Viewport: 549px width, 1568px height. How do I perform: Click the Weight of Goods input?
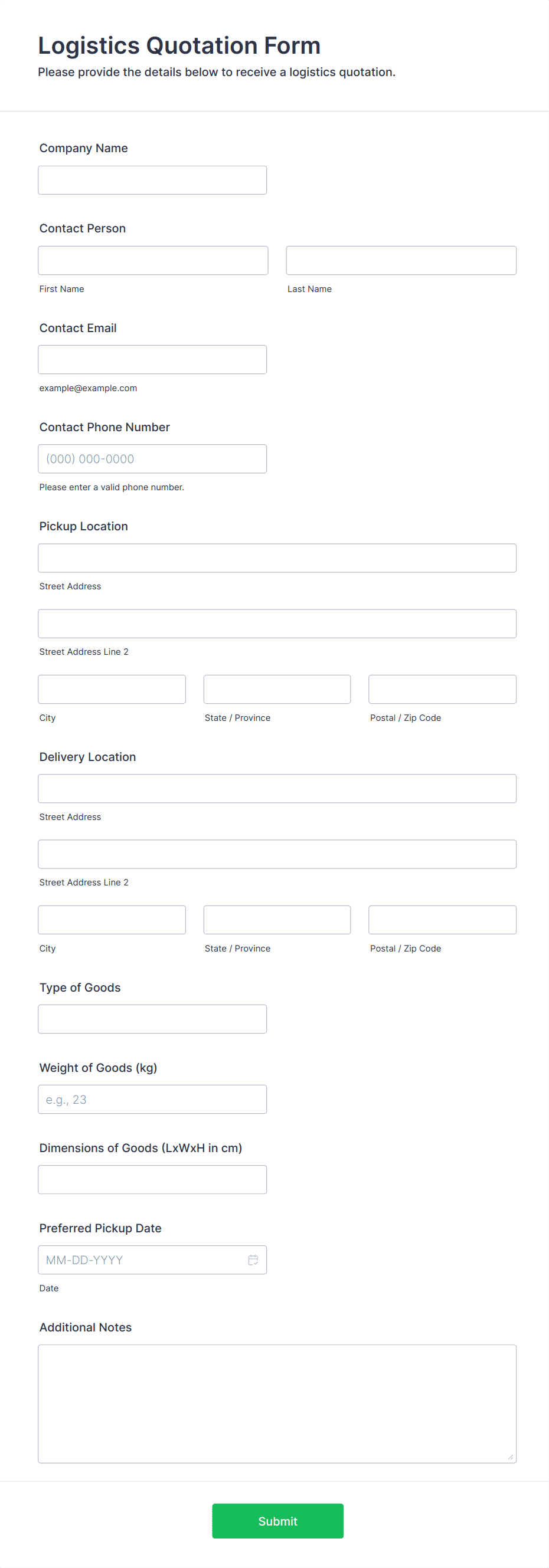point(152,1099)
